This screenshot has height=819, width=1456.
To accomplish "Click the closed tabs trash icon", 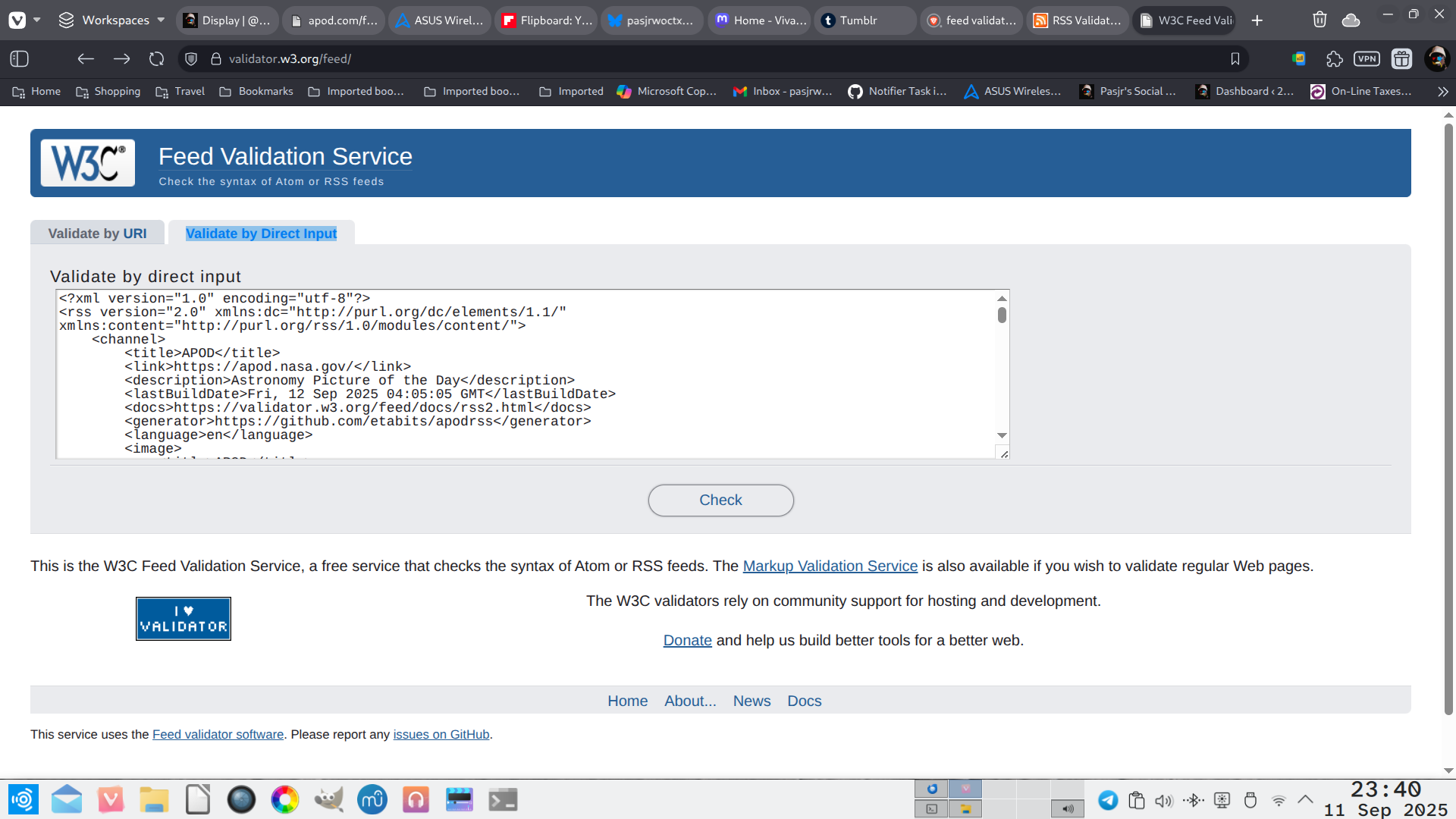I will (x=1319, y=20).
